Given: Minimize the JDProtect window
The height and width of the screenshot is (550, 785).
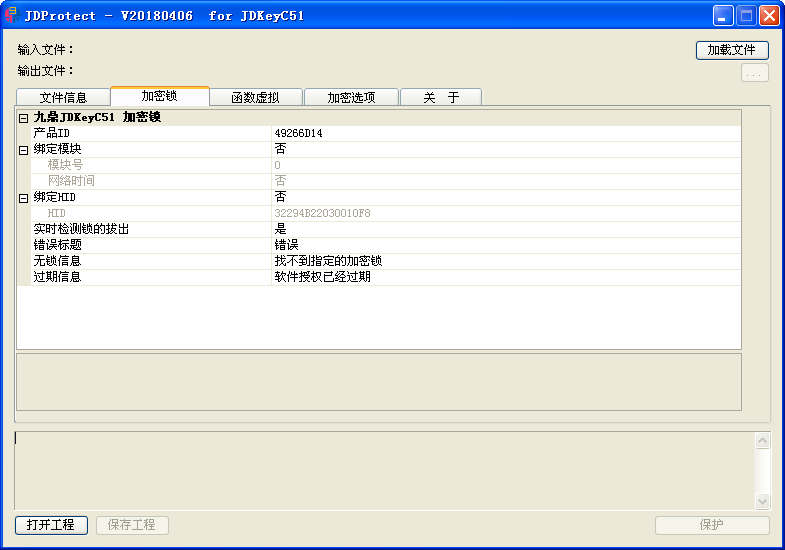Looking at the screenshot, I should 723,16.
